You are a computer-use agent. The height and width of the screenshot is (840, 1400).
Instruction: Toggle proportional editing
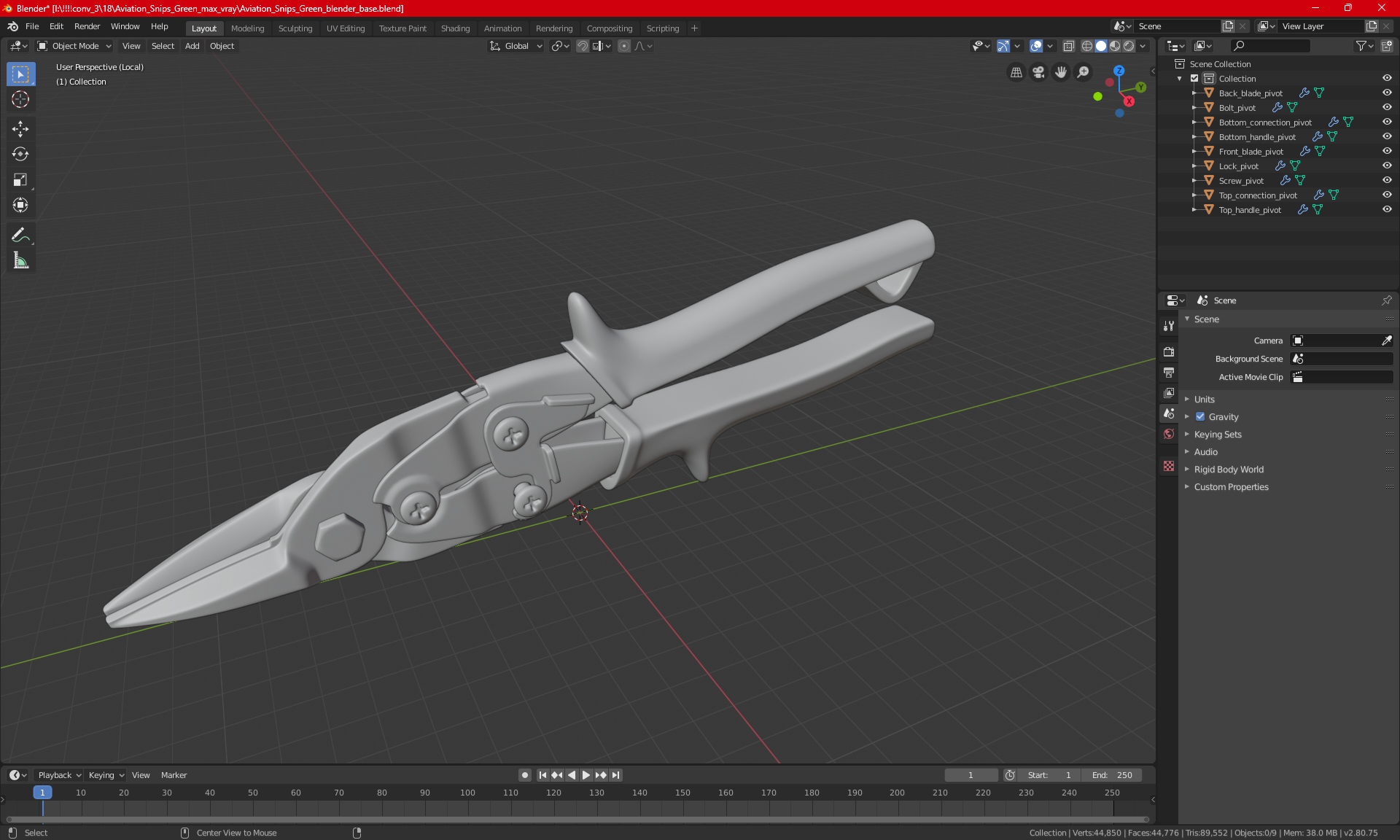(x=624, y=46)
